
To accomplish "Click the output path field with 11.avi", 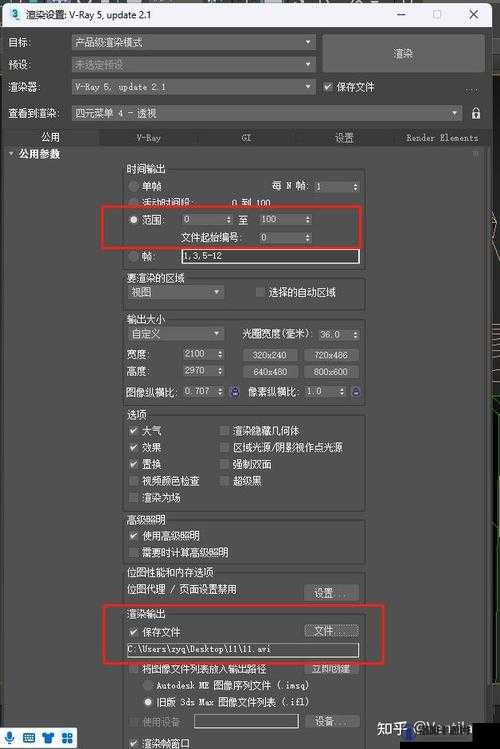I will tap(243, 650).
